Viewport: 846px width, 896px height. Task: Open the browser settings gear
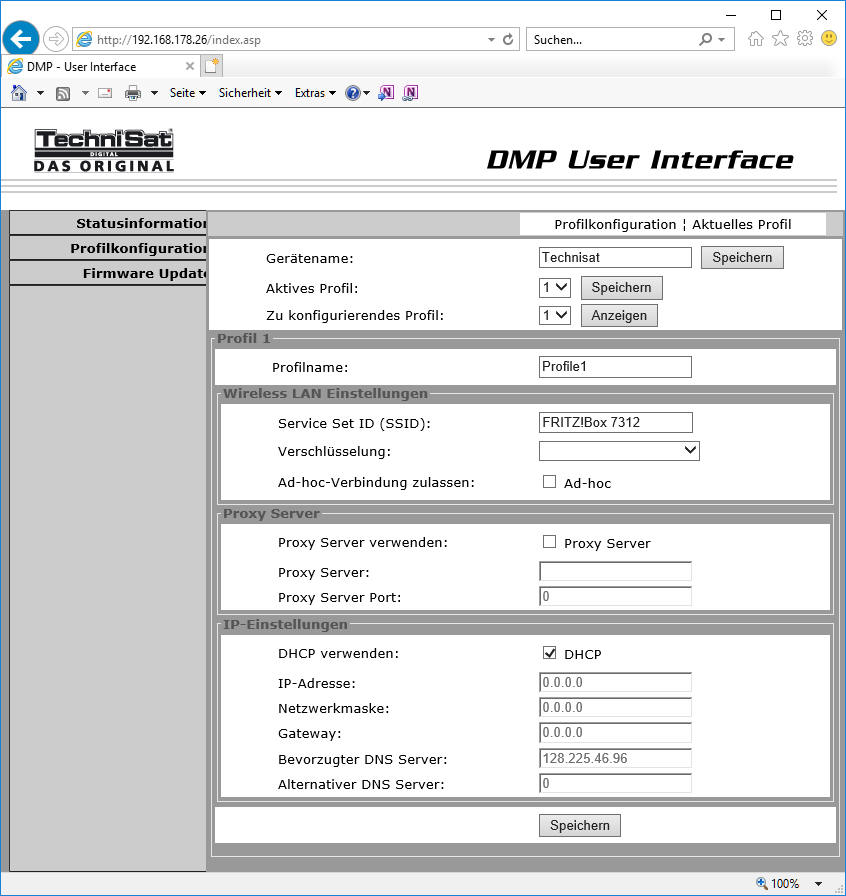click(x=804, y=39)
